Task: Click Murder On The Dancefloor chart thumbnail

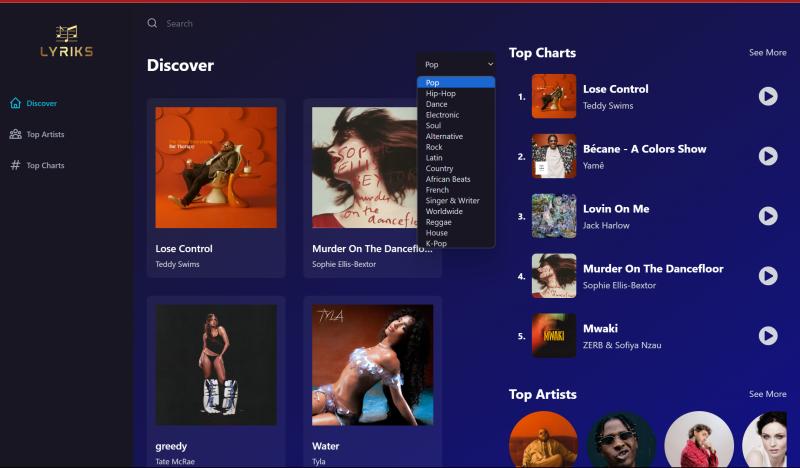Action: tap(554, 276)
